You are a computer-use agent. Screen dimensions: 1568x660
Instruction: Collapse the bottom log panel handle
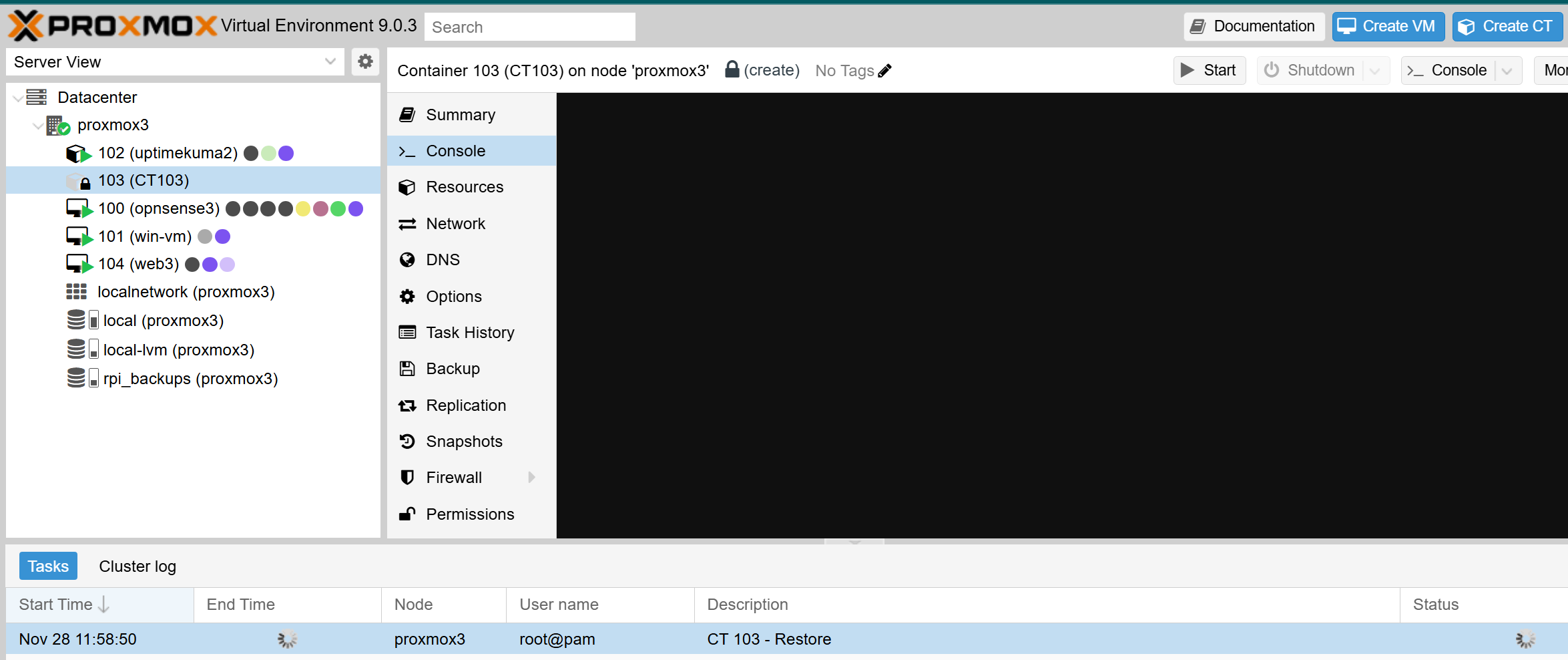point(855,542)
